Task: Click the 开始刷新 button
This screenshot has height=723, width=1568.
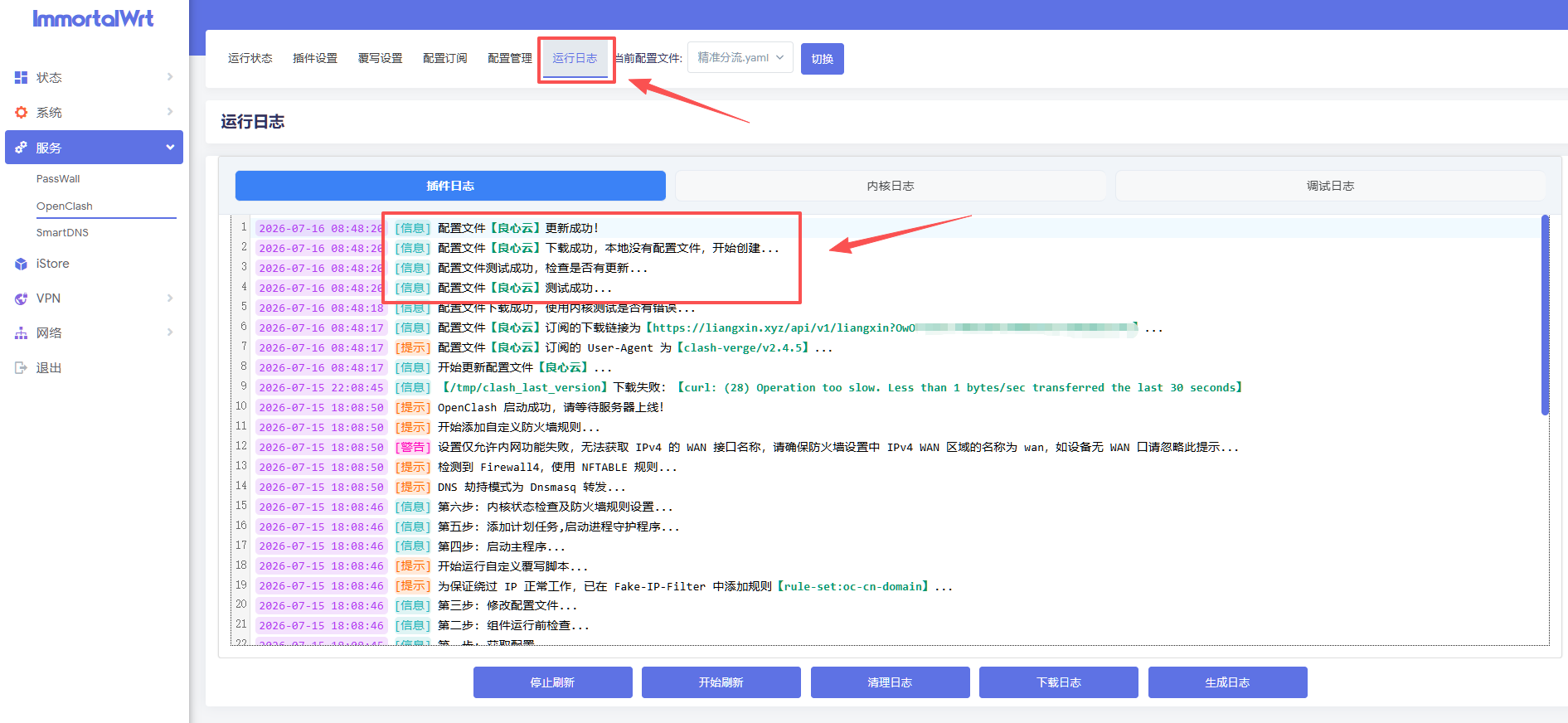Action: click(x=721, y=682)
